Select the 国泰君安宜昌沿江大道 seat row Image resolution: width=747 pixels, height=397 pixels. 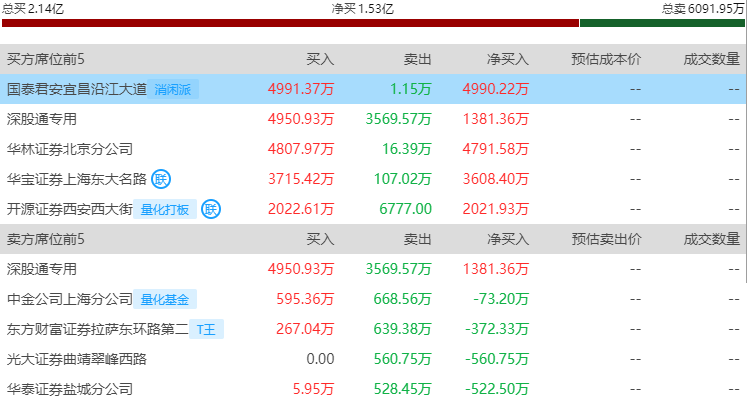pyautogui.click(x=374, y=89)
